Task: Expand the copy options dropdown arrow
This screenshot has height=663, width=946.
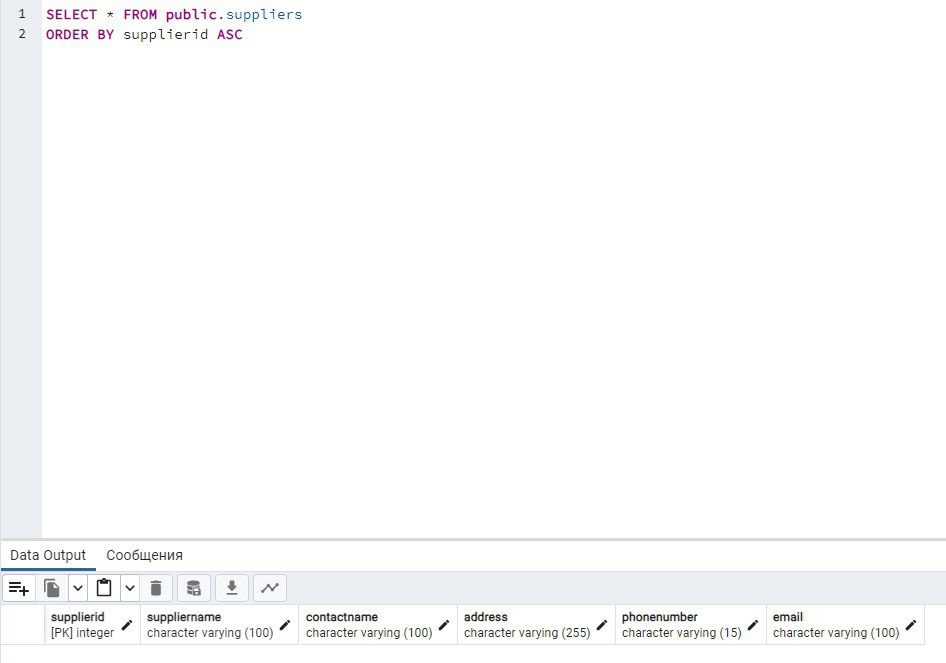Action: 78,588
